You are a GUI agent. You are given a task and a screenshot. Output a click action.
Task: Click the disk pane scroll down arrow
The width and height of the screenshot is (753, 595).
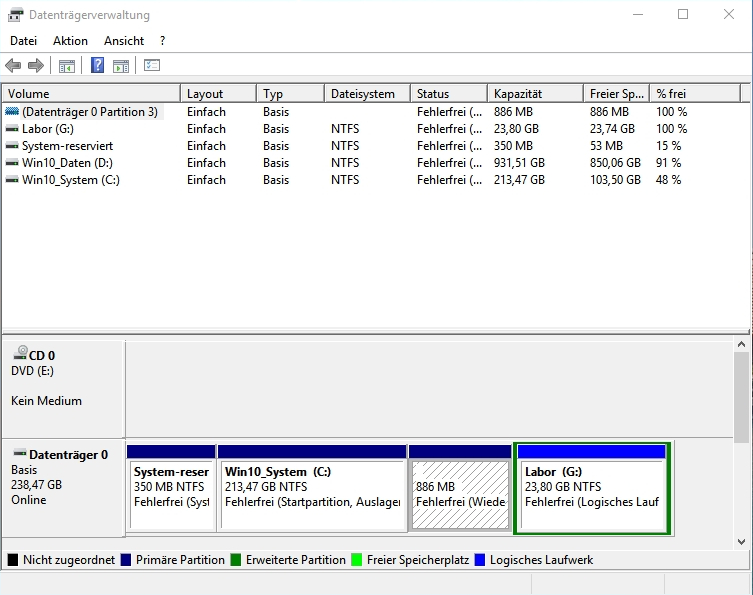click(741, 542)
